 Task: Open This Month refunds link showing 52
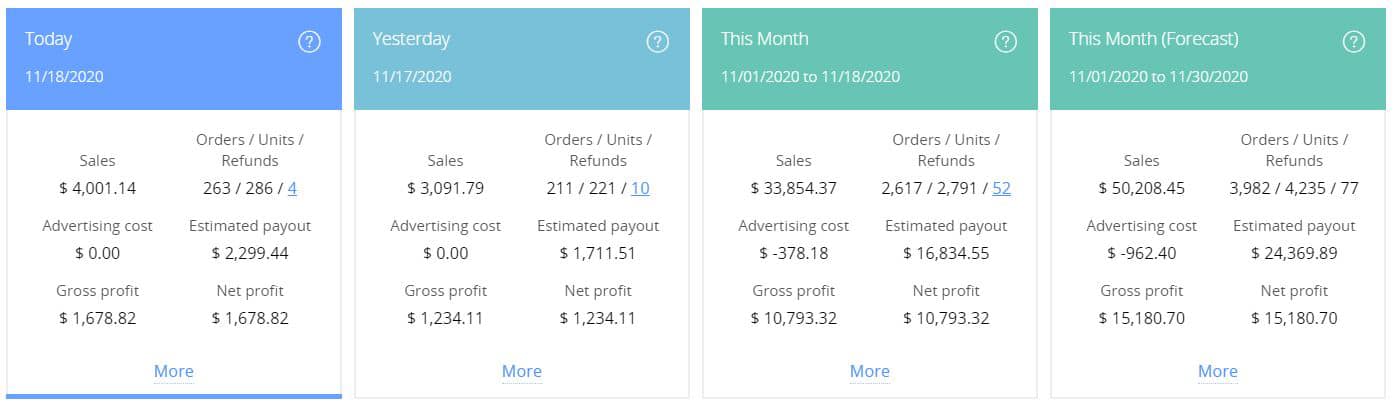[x=1001, y=188]
